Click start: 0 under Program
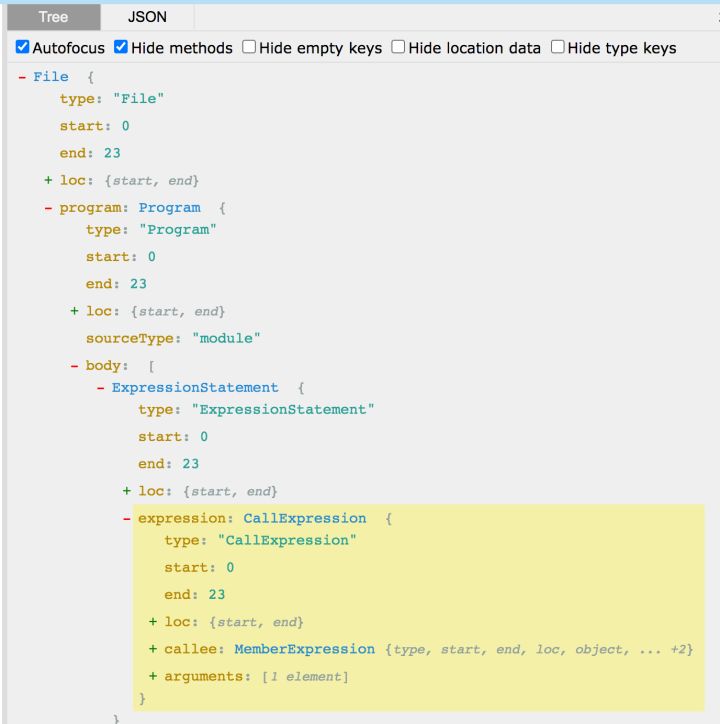This screenshot has width=720, height=724. [121, 257]
